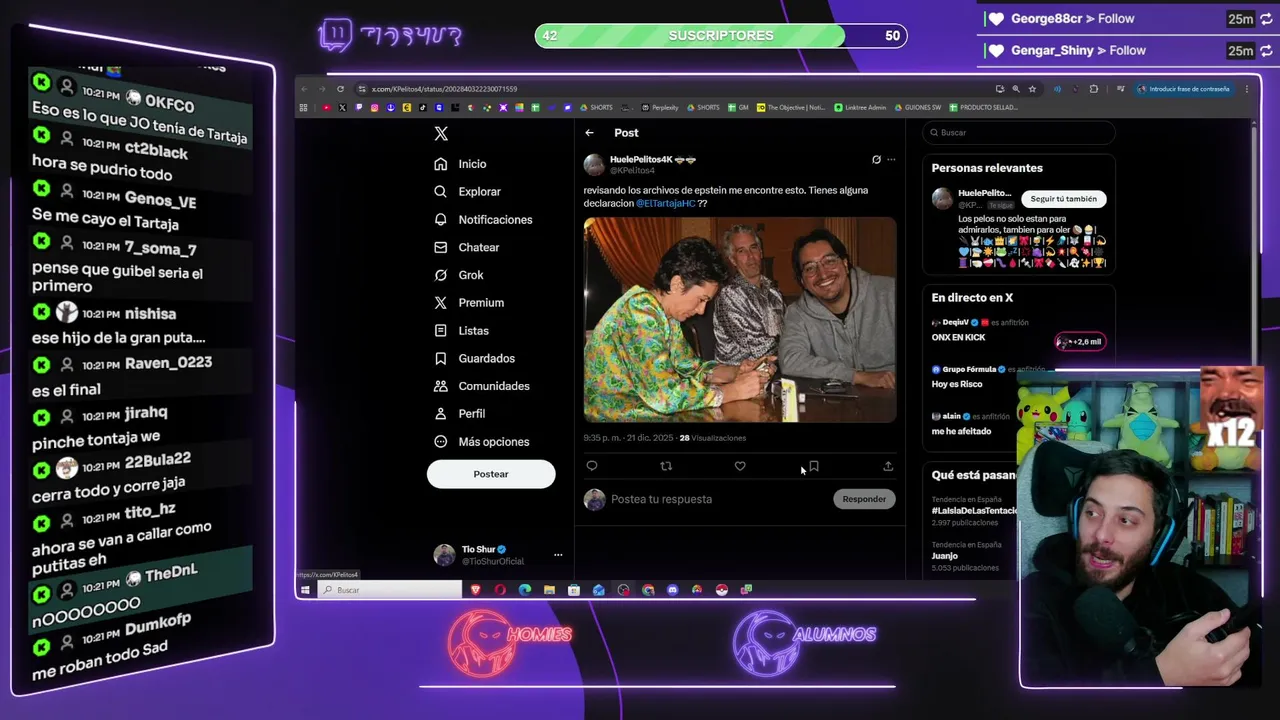
Task: Bookmark page with the star icon
Action: [x=1032, y=89]
